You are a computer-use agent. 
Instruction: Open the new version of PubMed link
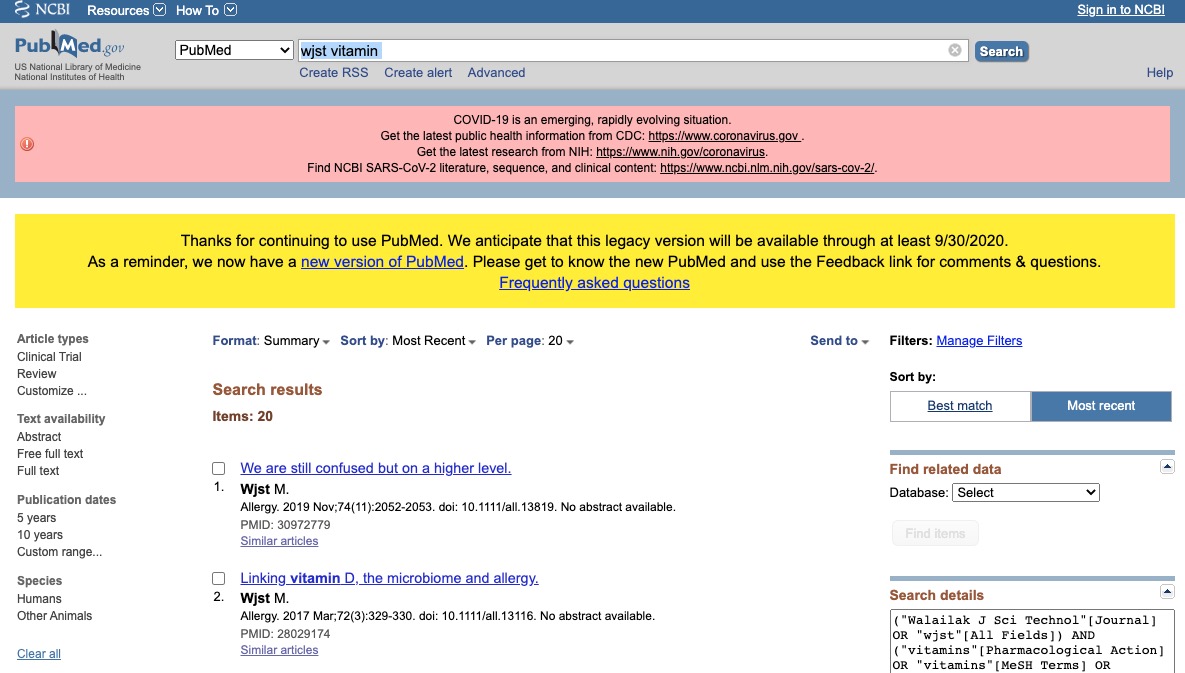[382, 262]
